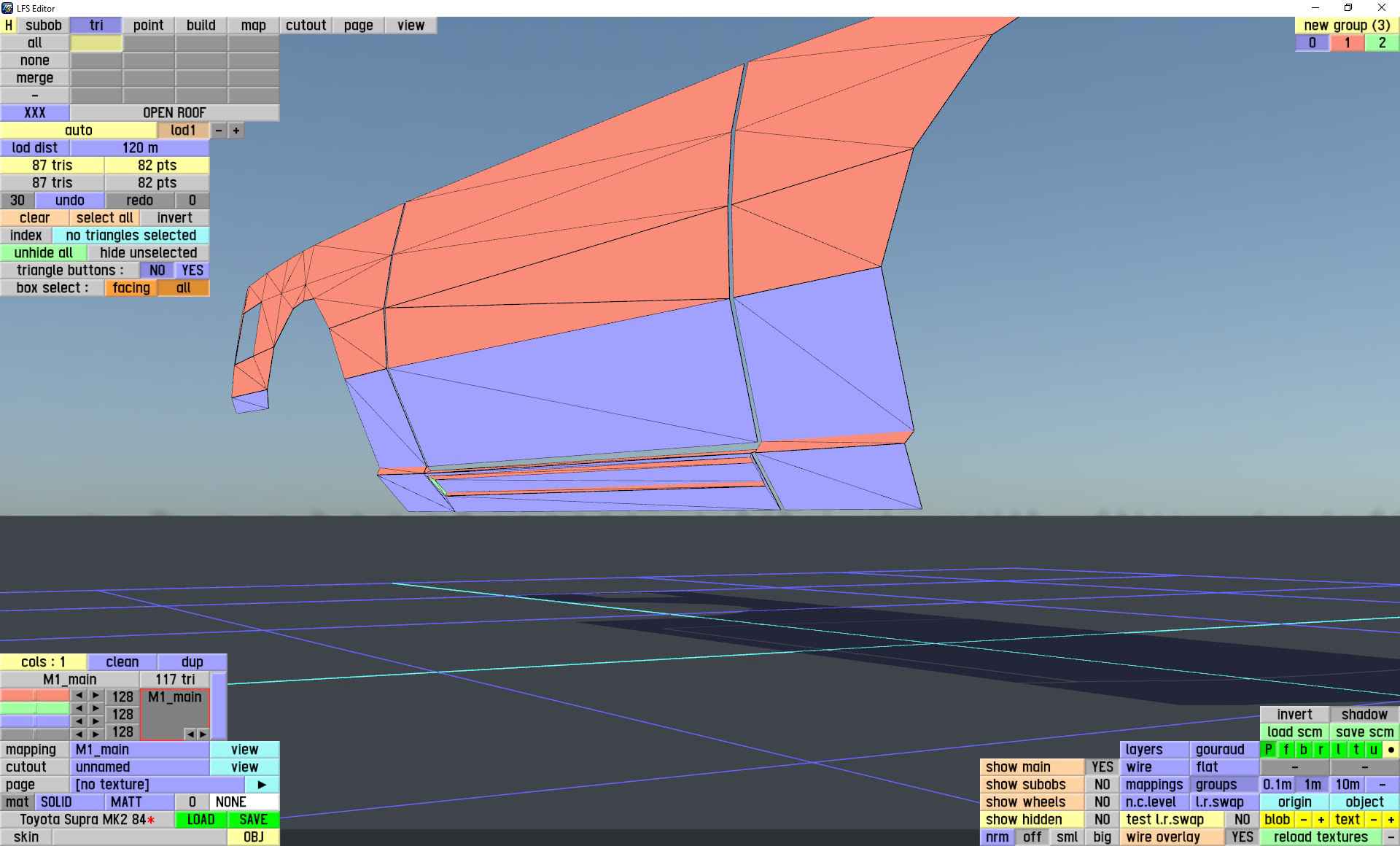The height and width of the screenshot is (846, 1400).
Task: Click the blue color decrease arrow
Action: coord(79,721)
